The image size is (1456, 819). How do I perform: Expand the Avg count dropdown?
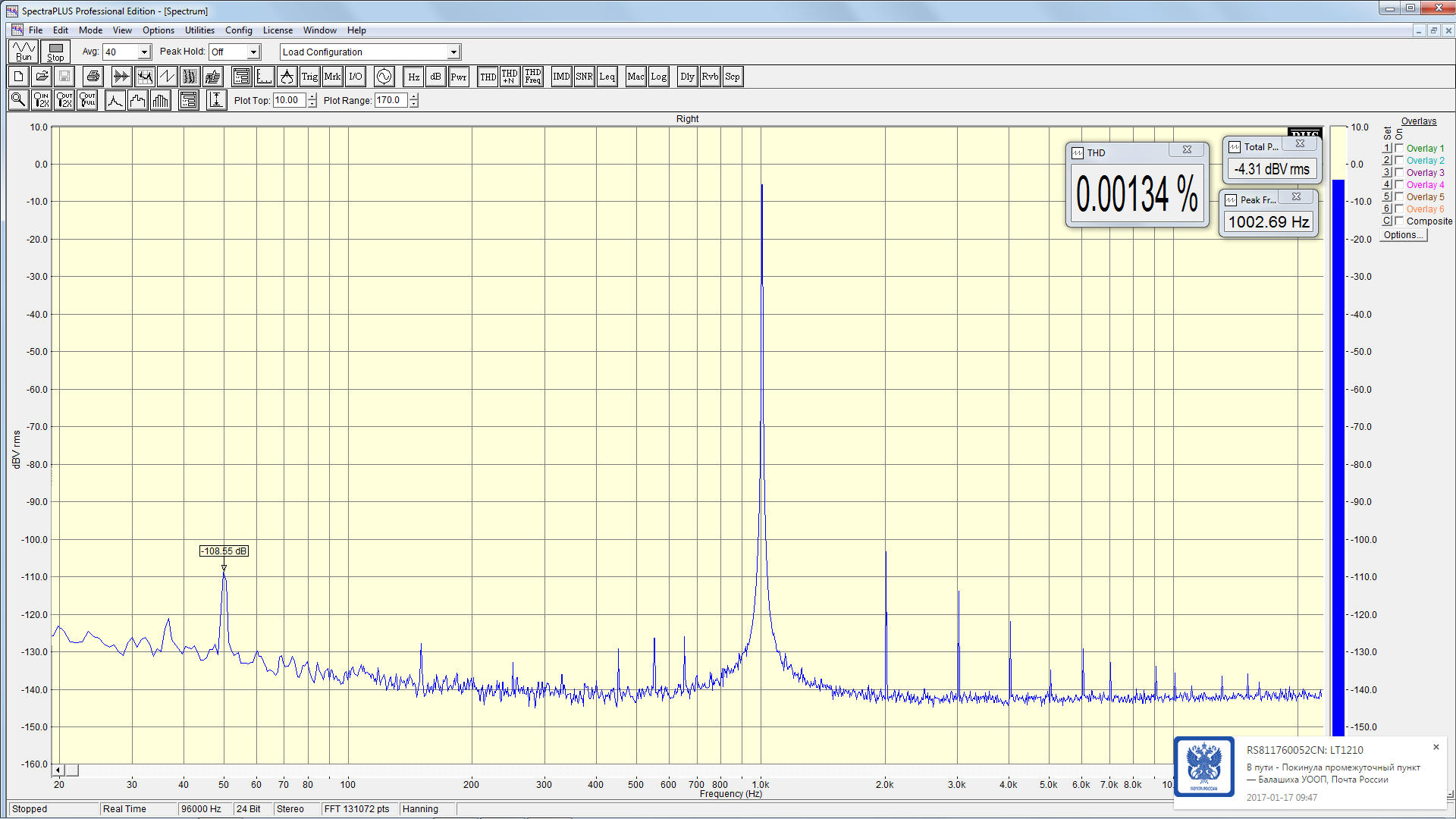(144, 52)
